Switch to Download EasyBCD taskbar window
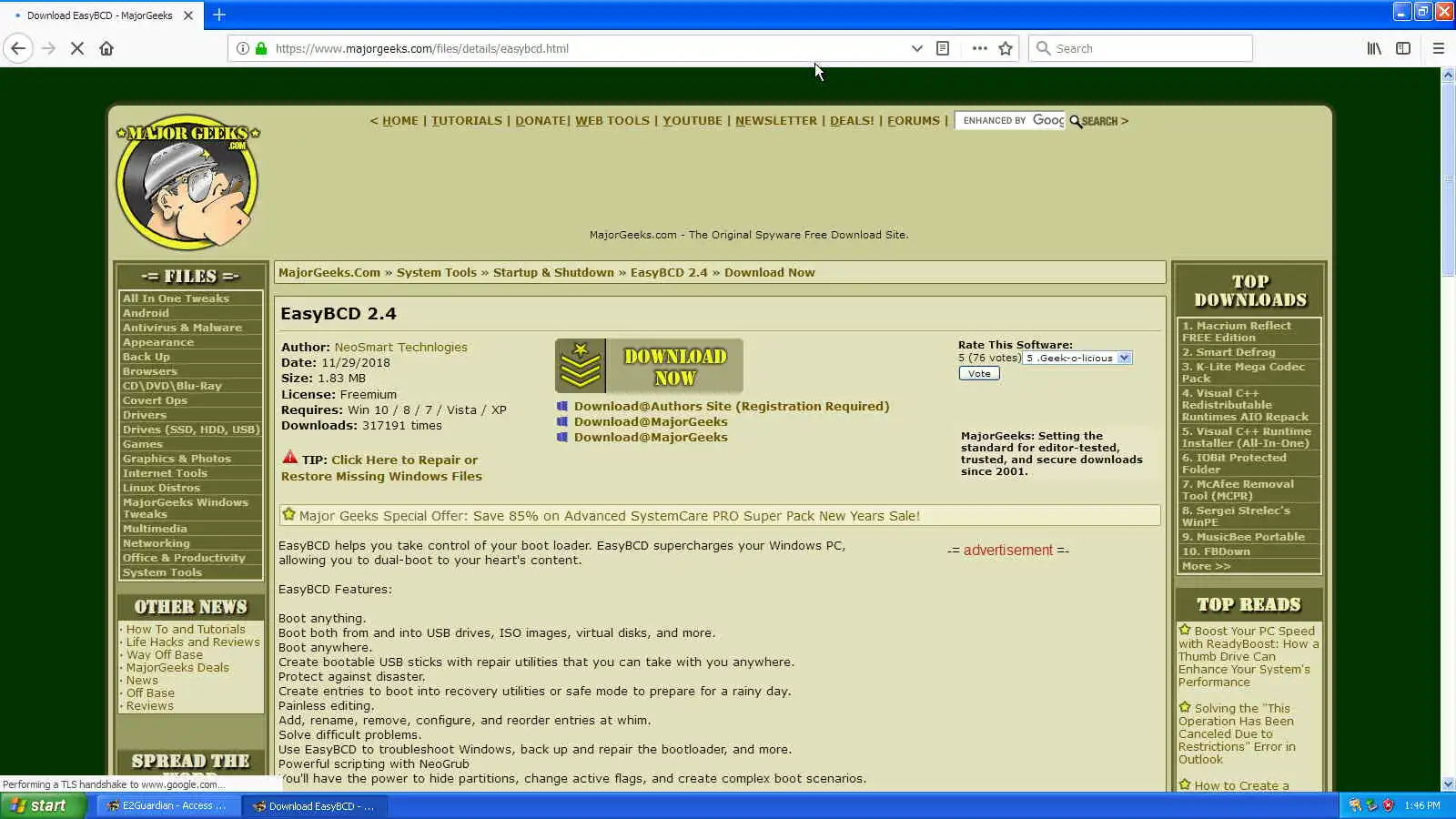The width and height of the screenshot is (1456, 819). point(315,805)
